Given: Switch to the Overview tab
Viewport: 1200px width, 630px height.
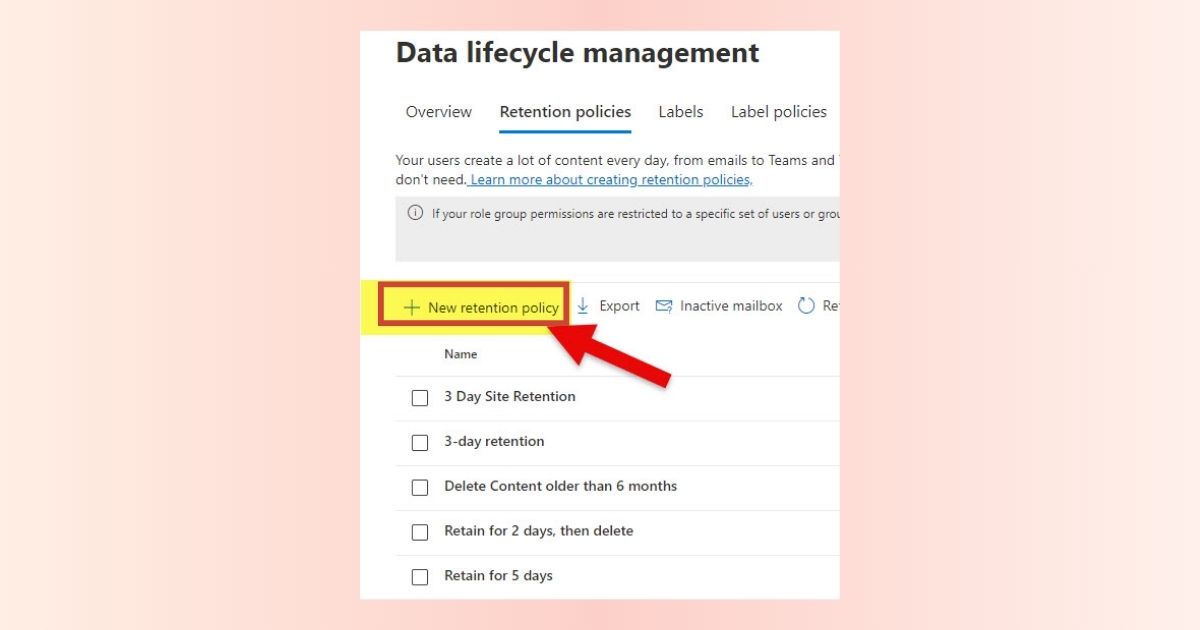Looking at the screenshot, I should (438, 112).
